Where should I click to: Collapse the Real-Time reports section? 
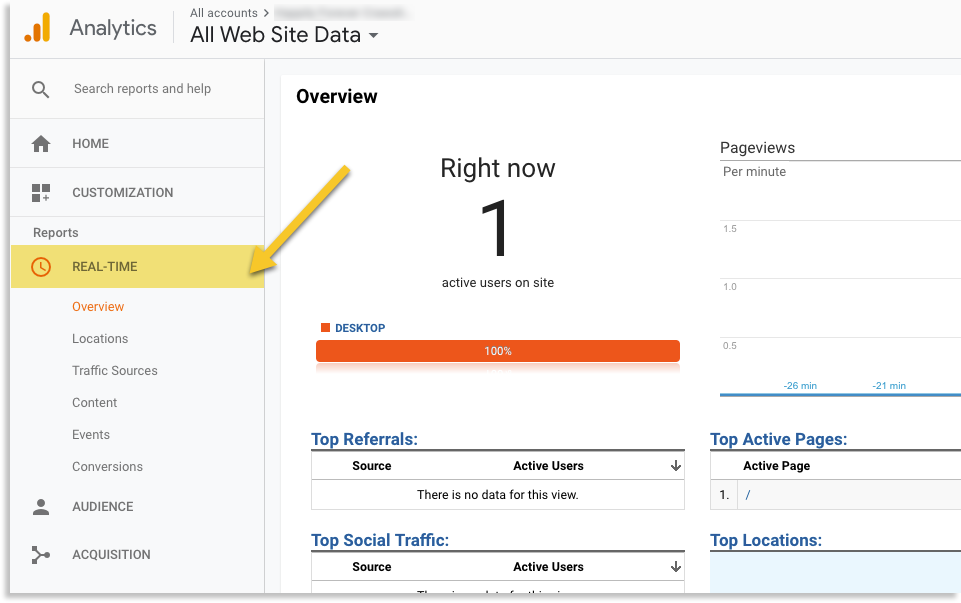coord(105,267)
